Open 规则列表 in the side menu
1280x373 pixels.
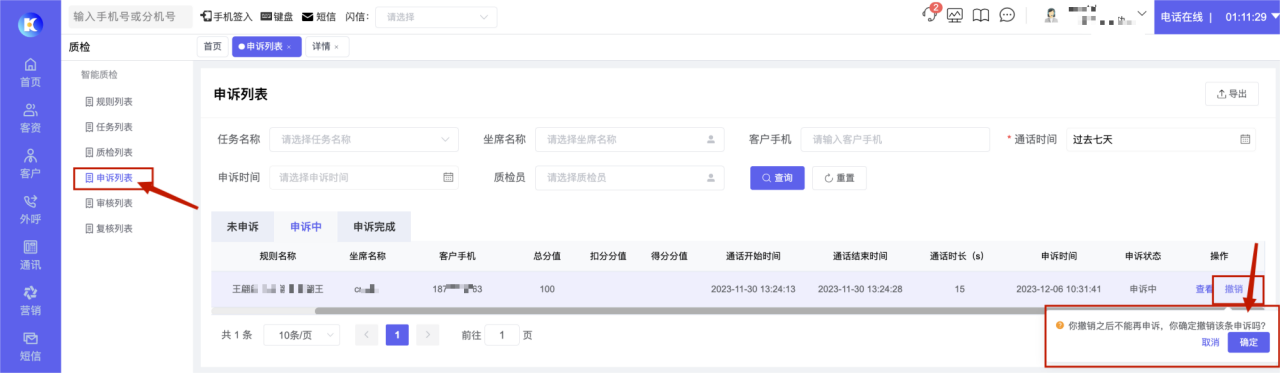click(109, 102)
